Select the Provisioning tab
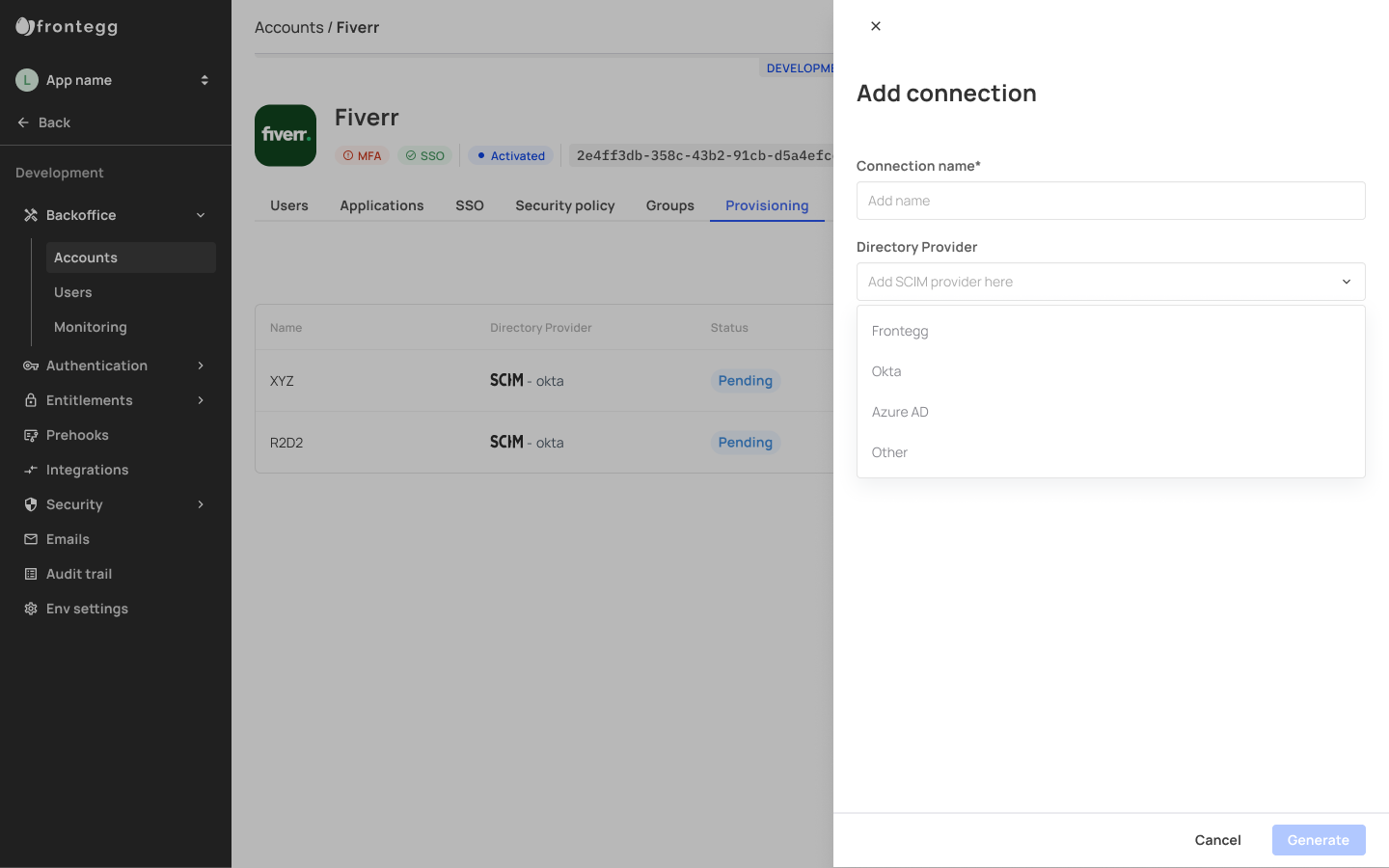This screenshot has width=1389, height=868. [767, 205]
